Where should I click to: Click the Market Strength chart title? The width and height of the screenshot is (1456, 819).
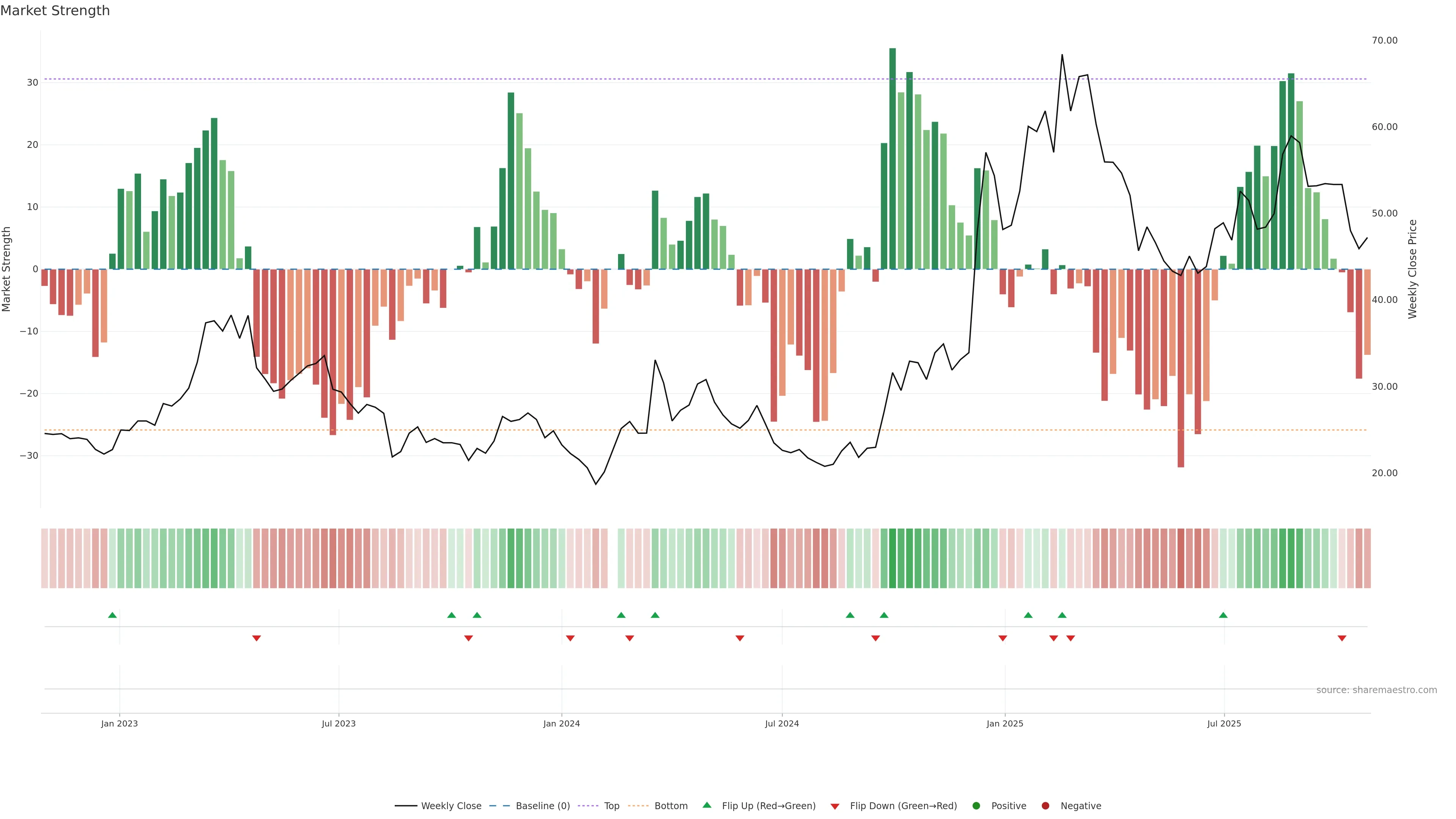(x=55, y=11)
